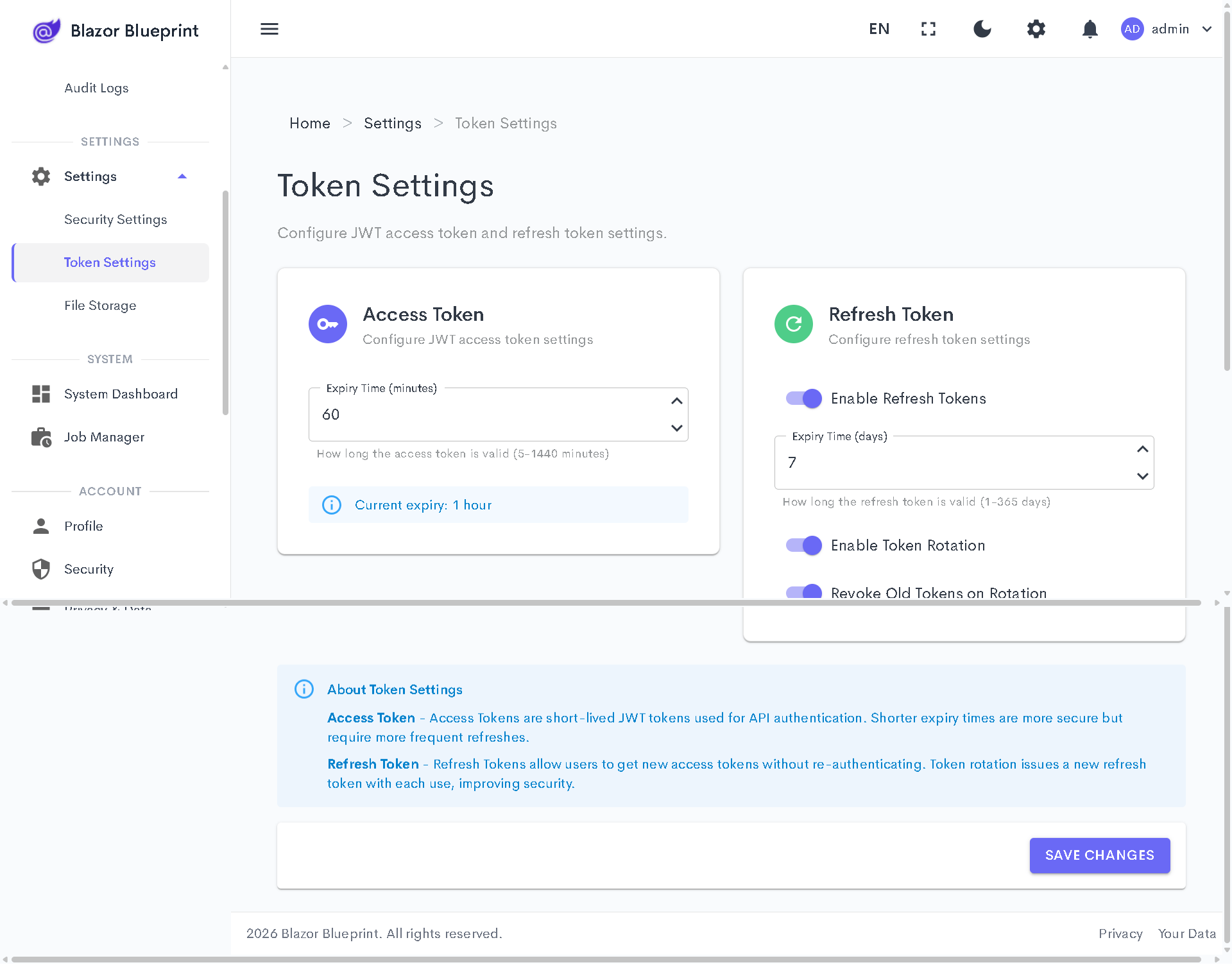This screenshot has height=965, width=1232.
Task: Switch to dark mode moon icon
Action: point(982,29)
